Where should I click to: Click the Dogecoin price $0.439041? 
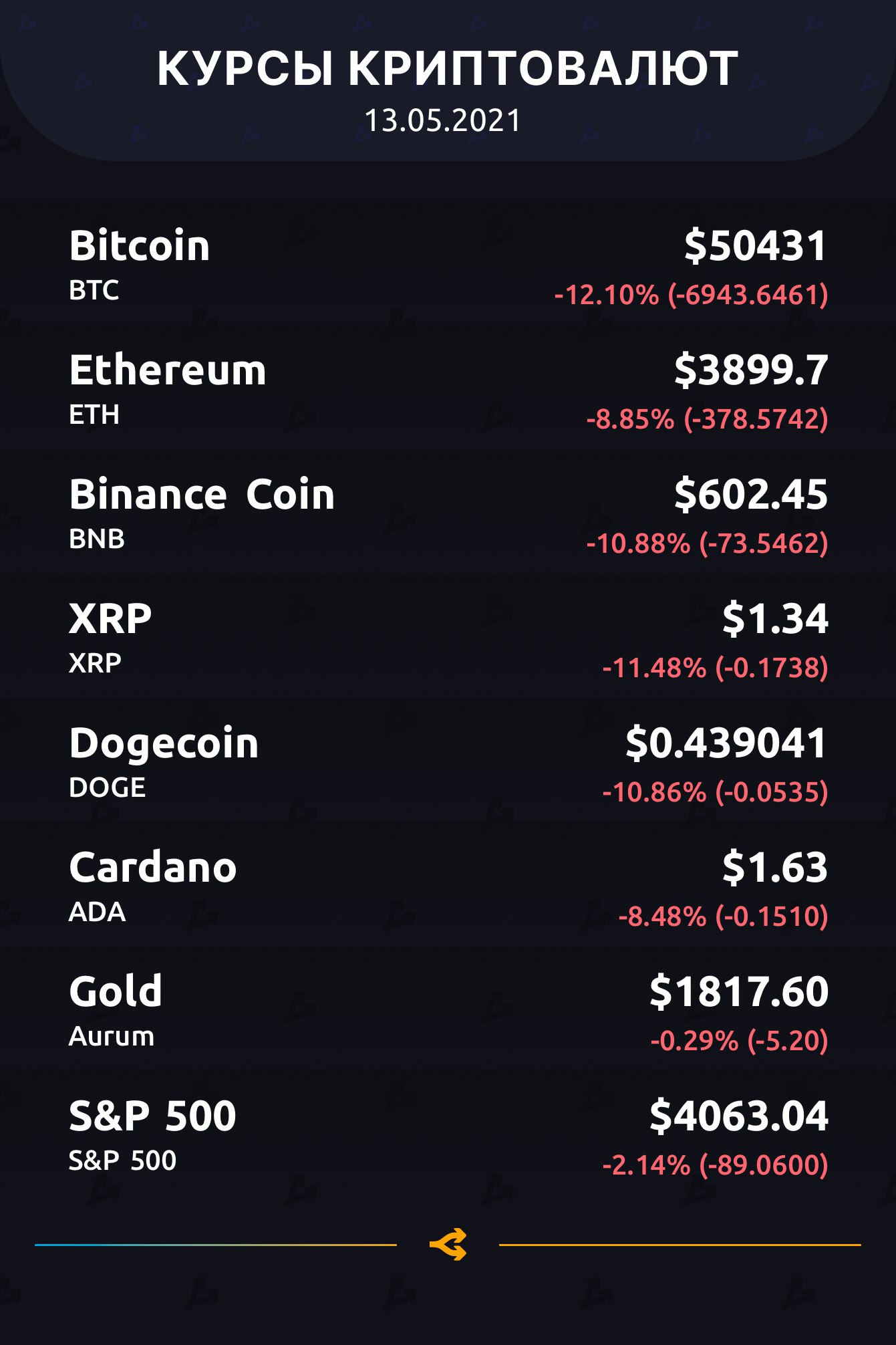[x=726, y=743]
